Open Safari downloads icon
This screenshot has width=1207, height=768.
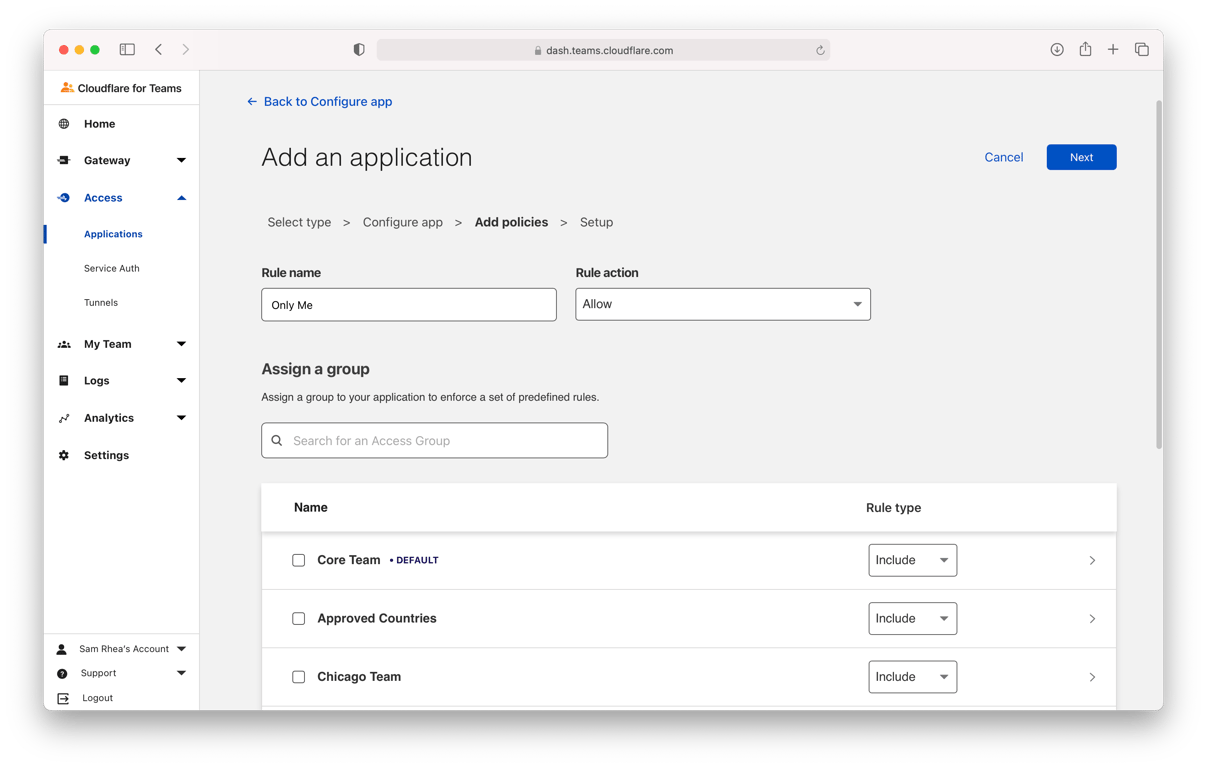[x=1057, y=49]
